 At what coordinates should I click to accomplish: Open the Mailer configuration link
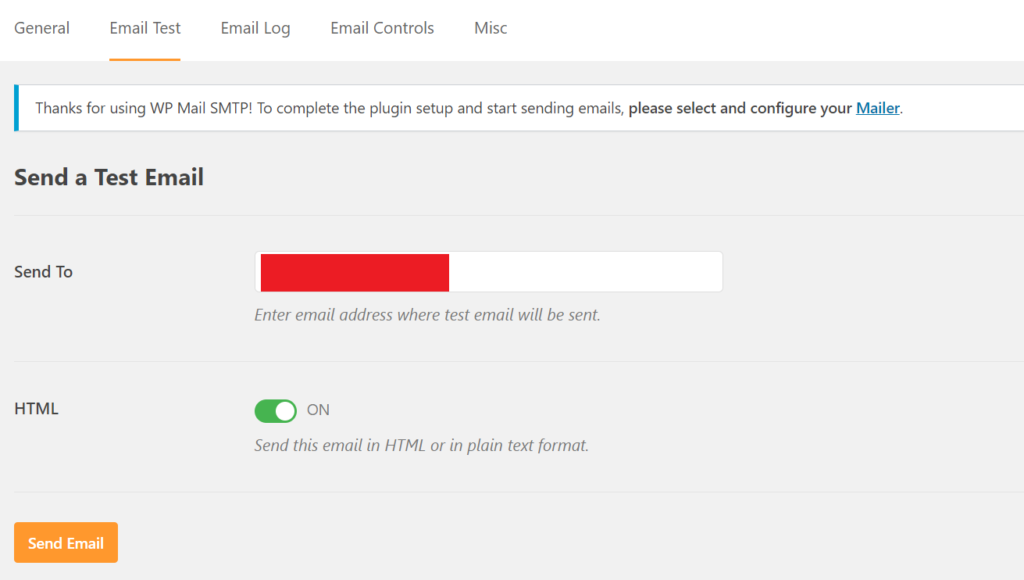click(x=877, y=108)
